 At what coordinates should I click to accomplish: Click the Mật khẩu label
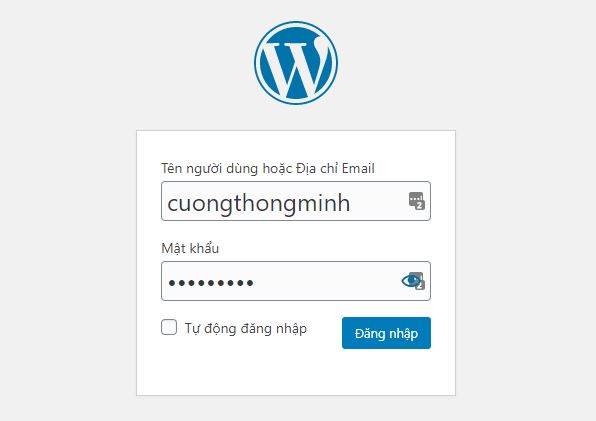click(x=190, y=248)
